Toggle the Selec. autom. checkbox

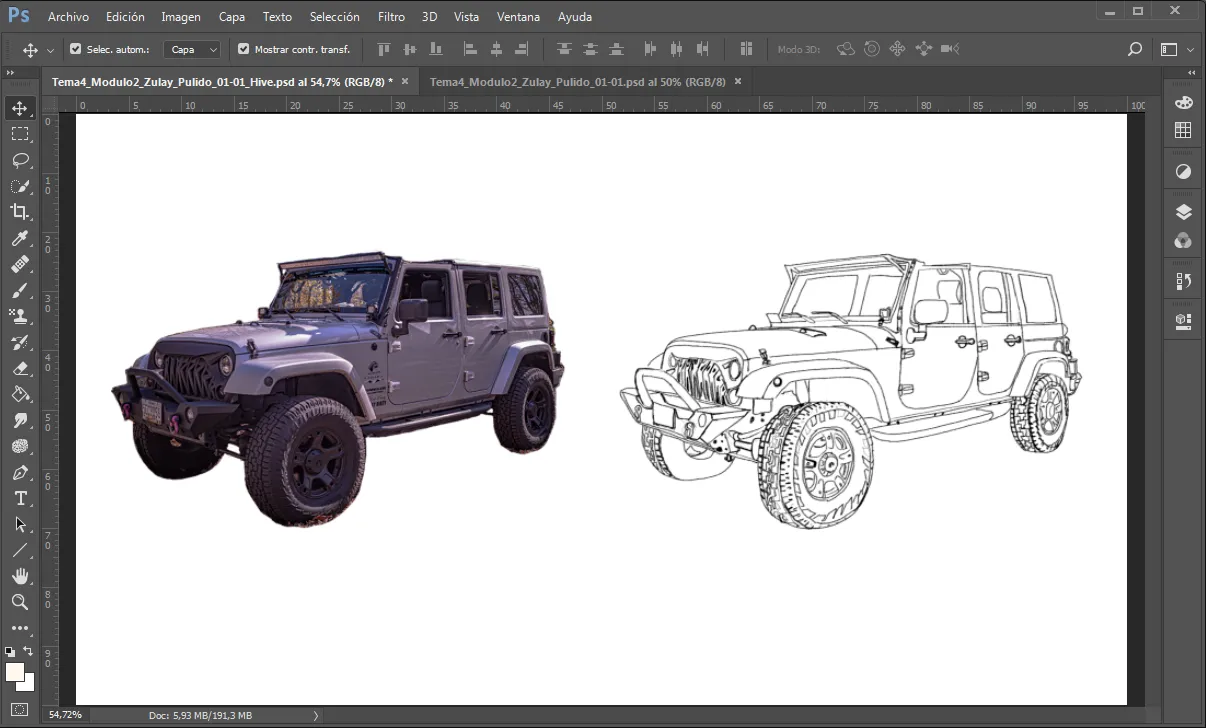pos(76,49)
